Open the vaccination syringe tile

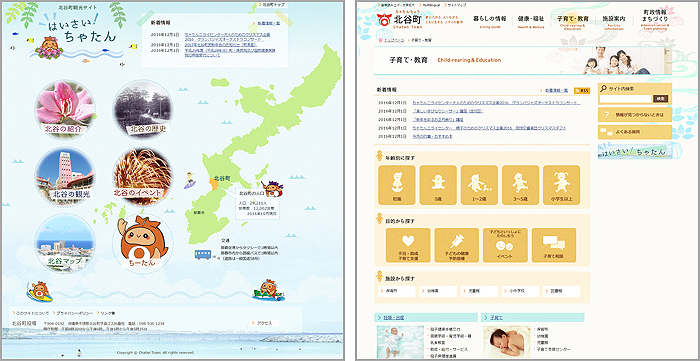457,245
